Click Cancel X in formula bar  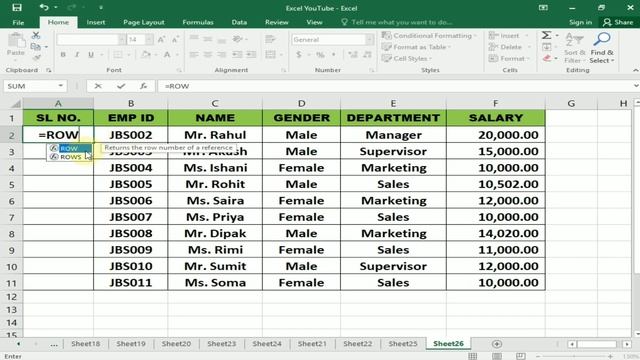coord(98,86)
